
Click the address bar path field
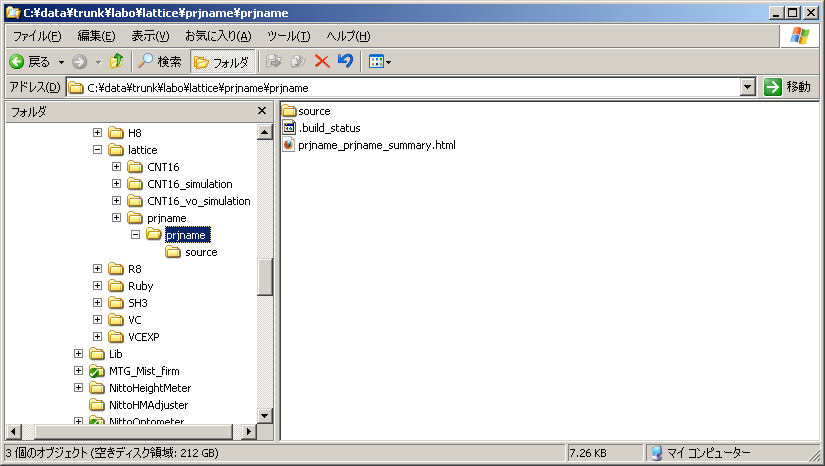[404, 87]
